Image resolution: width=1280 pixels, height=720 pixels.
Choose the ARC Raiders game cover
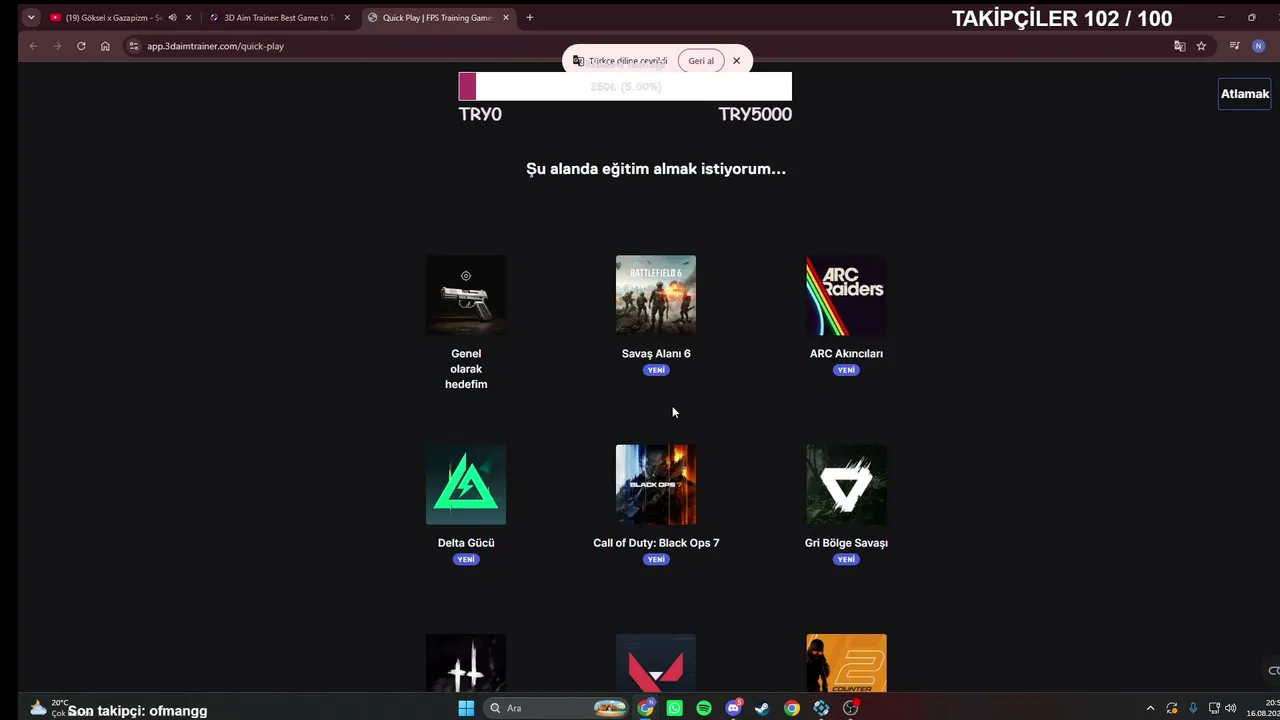click(846, 295)
